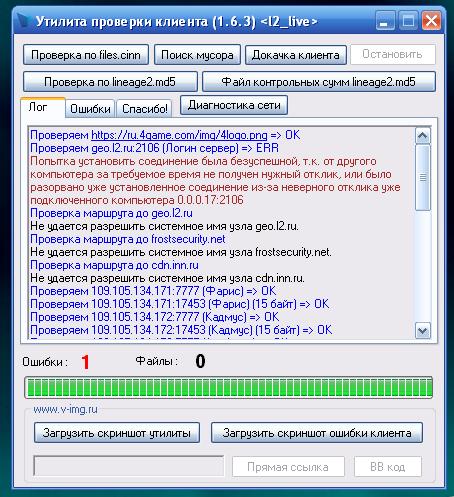454x497 pixels.
Task: Switch to the "Лог" tab
Action: 43,107
